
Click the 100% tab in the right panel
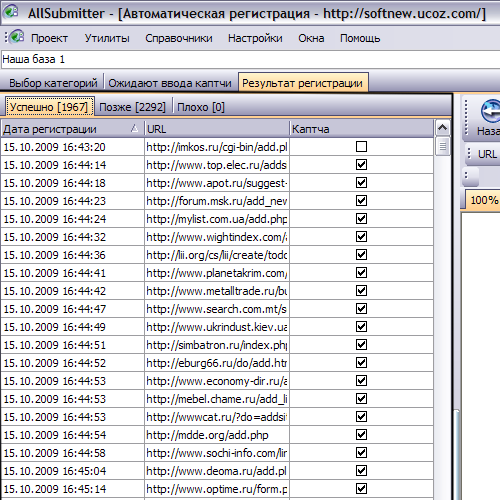[484, 200]
